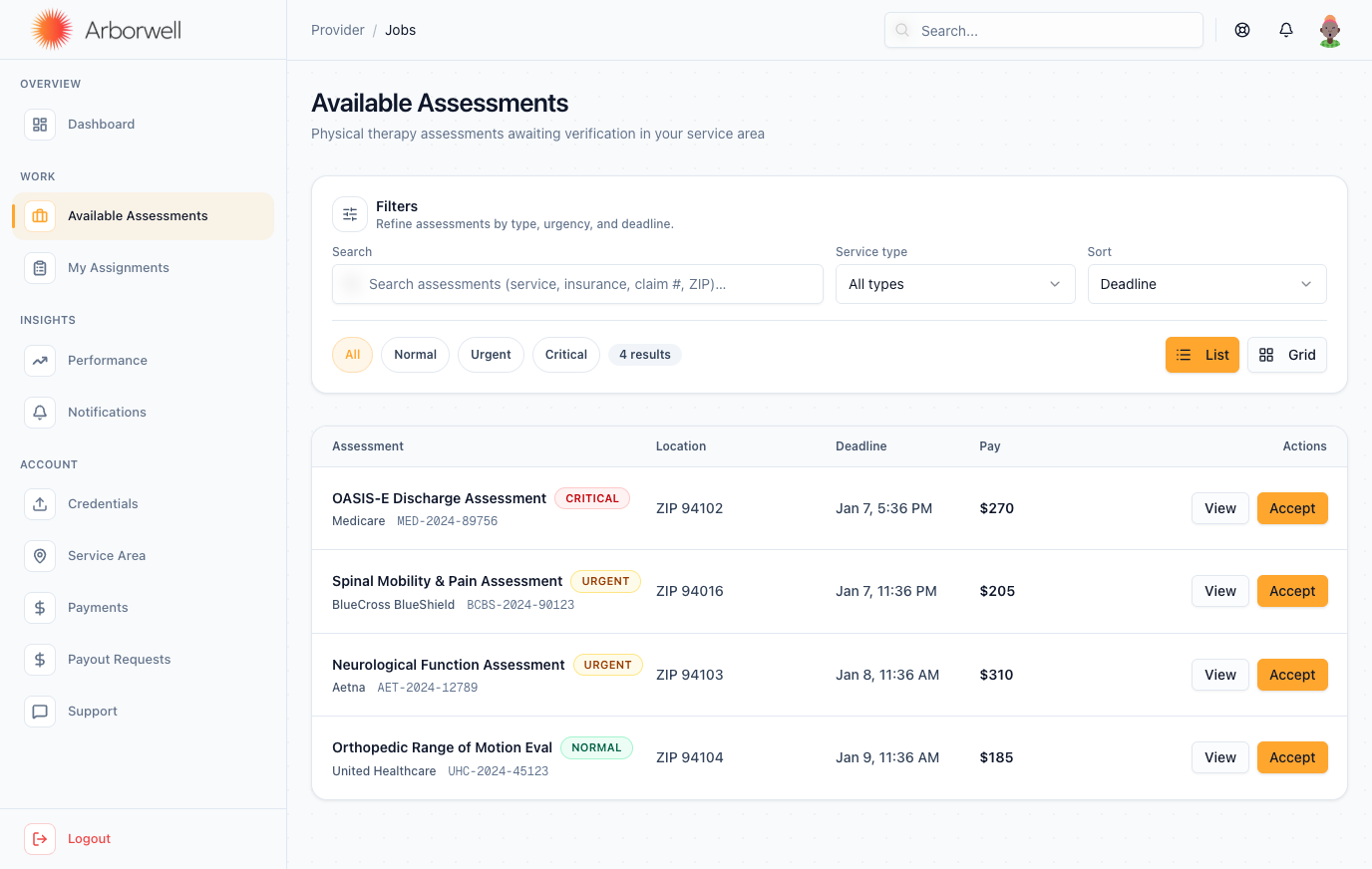The width and height of the screenshot is (1372, 869).
Task: Click the Dashboard grid icon in the sidebar
Action: click(40, 125)
